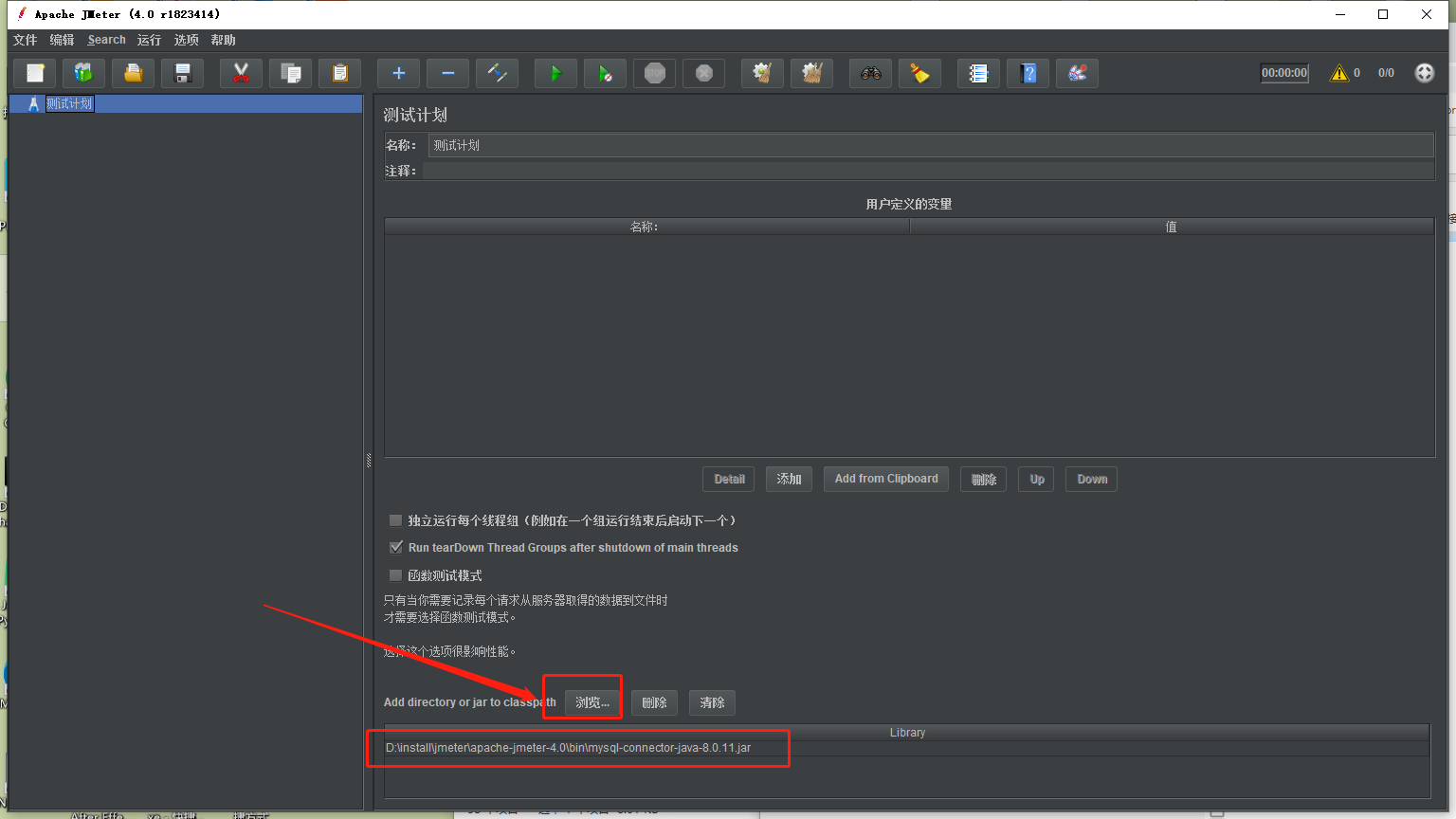1456x819 pixels.
Task: Click the What's this node icon
Action: pos(1078,73)
